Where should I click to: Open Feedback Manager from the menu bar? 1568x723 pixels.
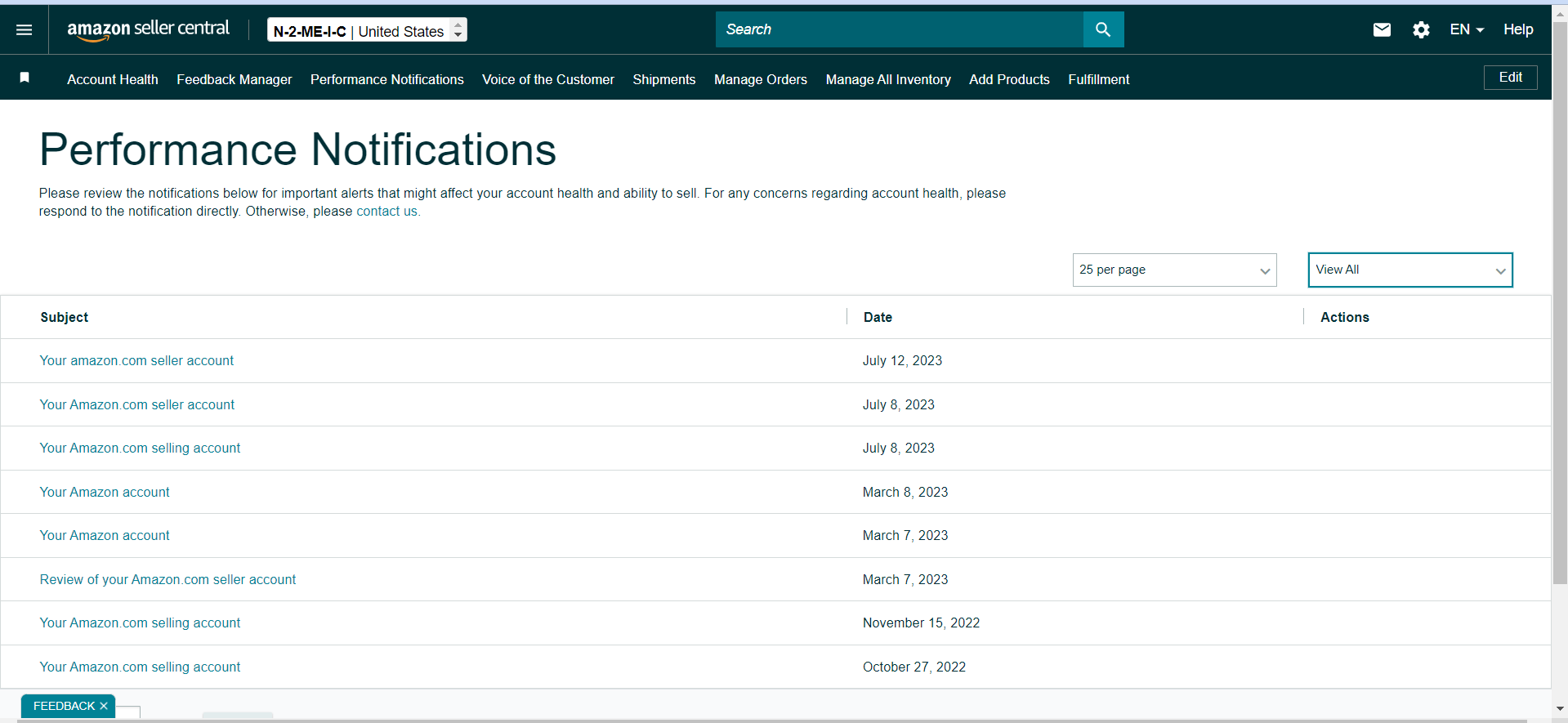click(235, 79)
